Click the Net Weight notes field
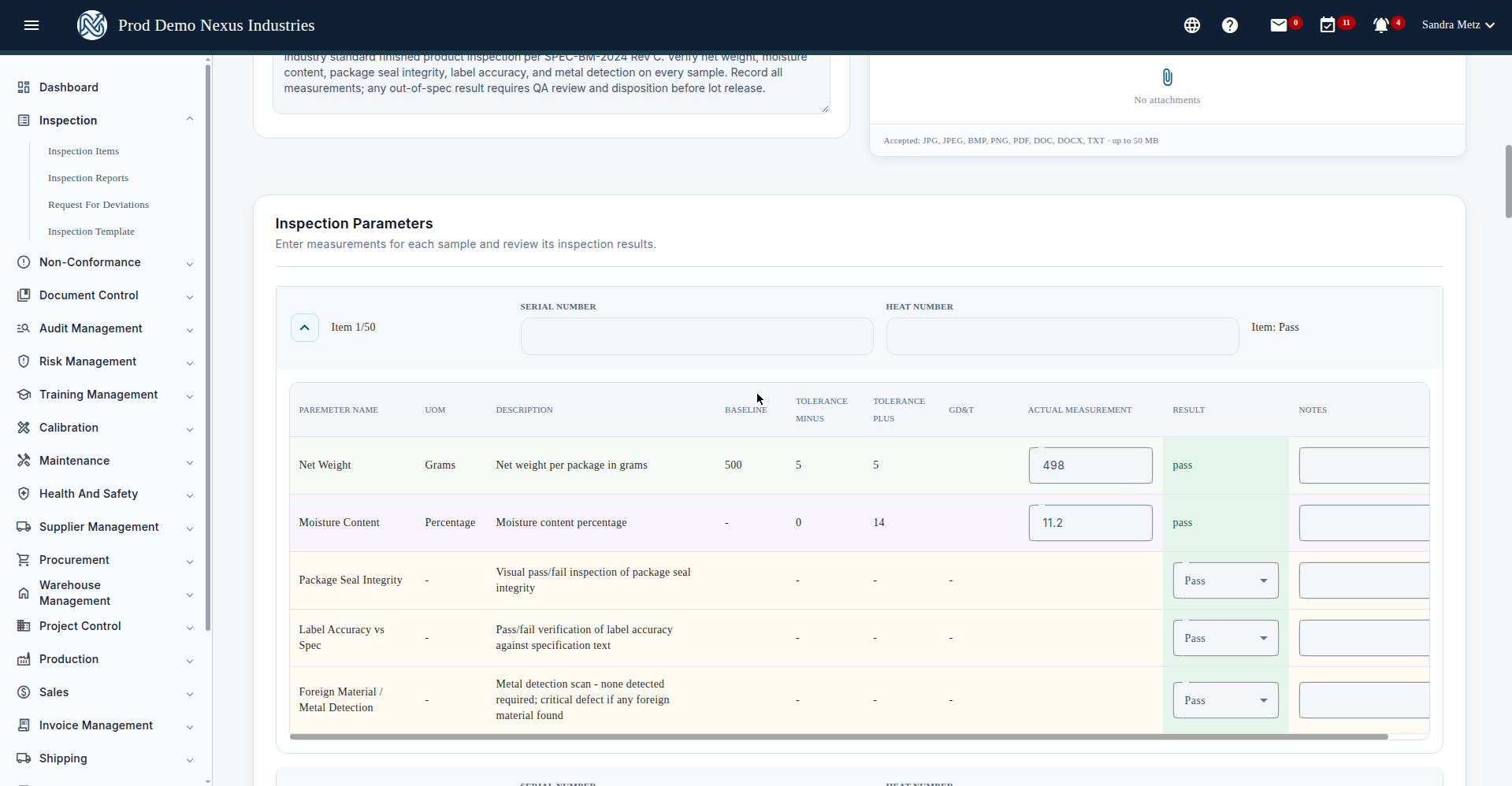1512x786 pixels. (1364, 465)
